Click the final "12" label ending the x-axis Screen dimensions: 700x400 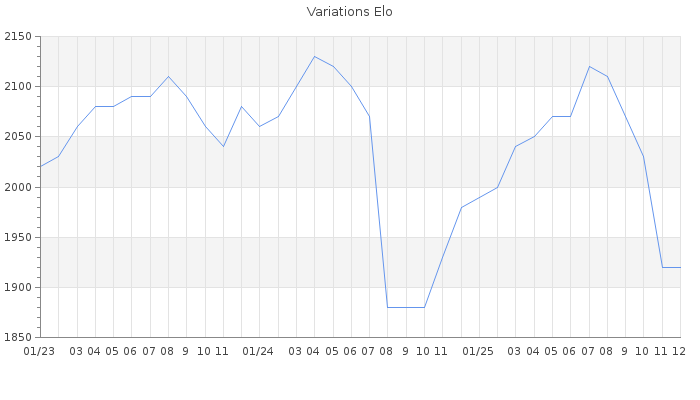[678, 351]
